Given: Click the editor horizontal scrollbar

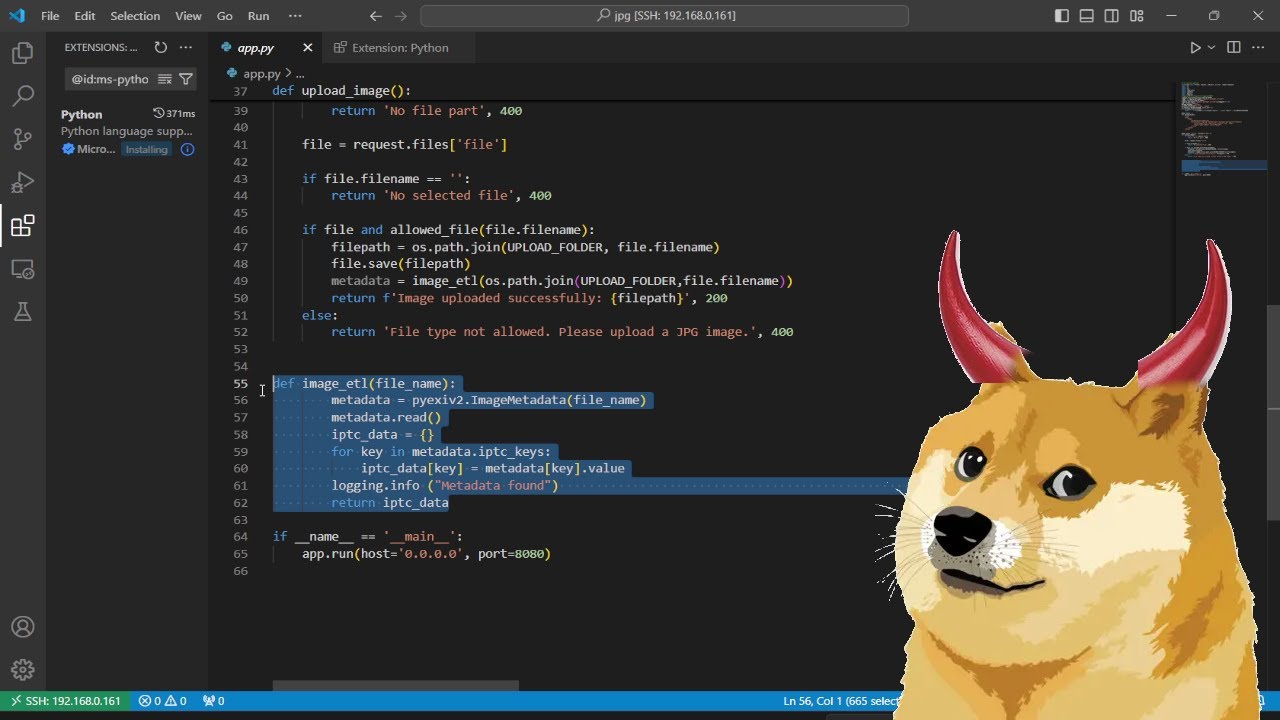Looking at the screenshot, I should point(396,685).
